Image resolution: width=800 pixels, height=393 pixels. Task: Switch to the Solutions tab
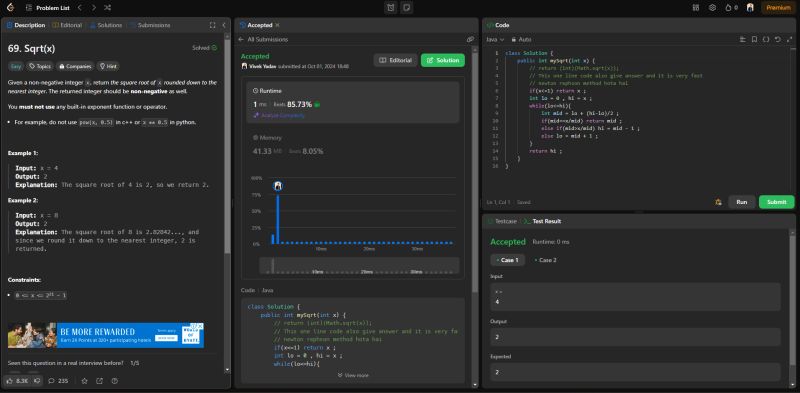point(106,25)
